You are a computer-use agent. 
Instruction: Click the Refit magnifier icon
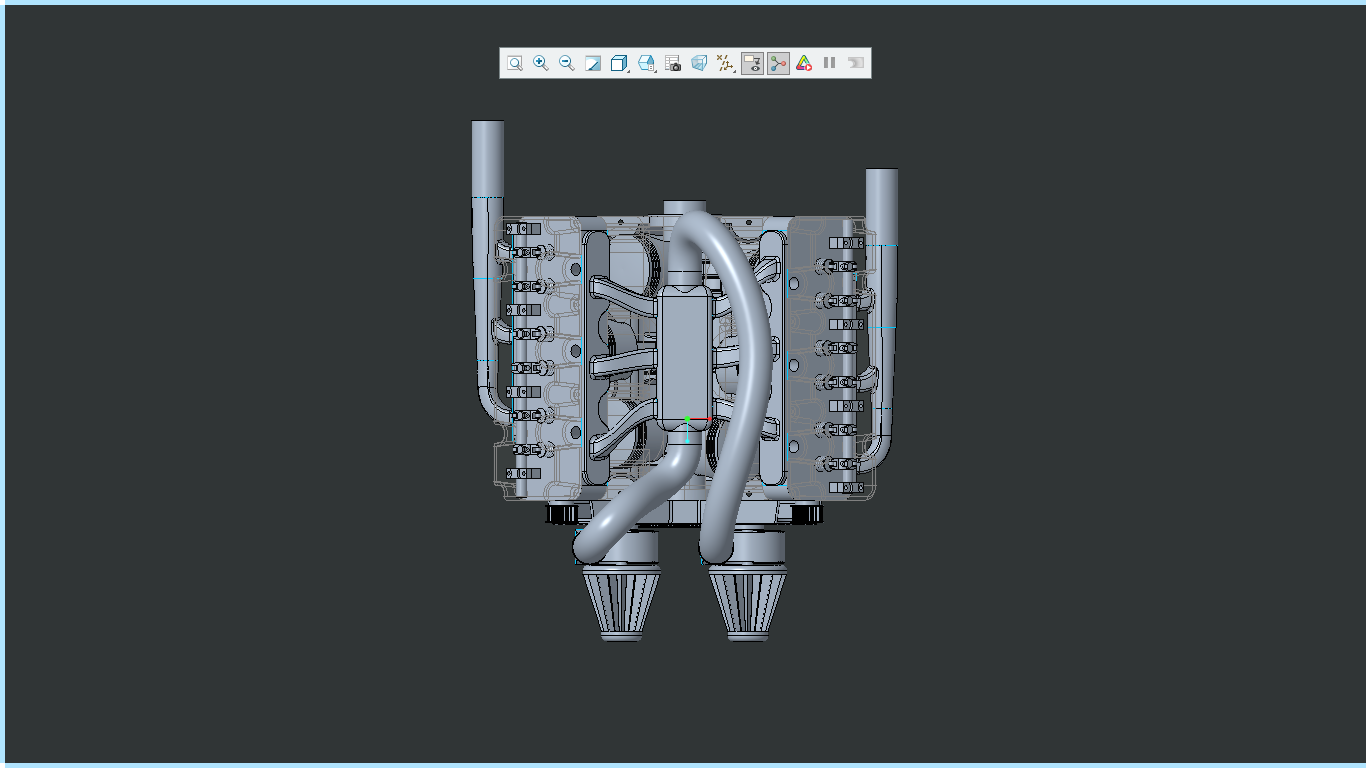coord(514,63)
